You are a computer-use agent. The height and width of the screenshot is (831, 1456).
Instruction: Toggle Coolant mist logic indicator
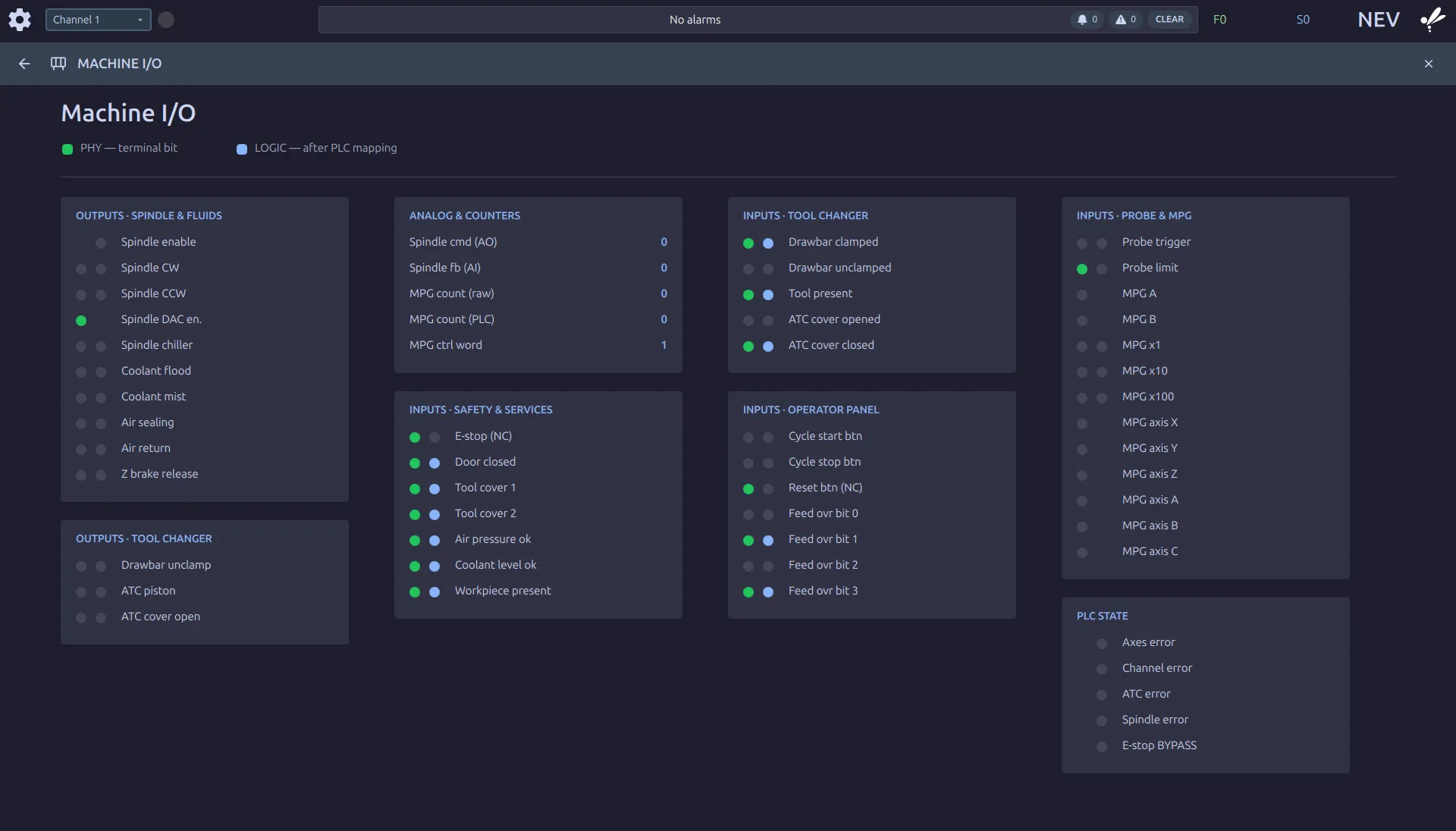[101, 398]
